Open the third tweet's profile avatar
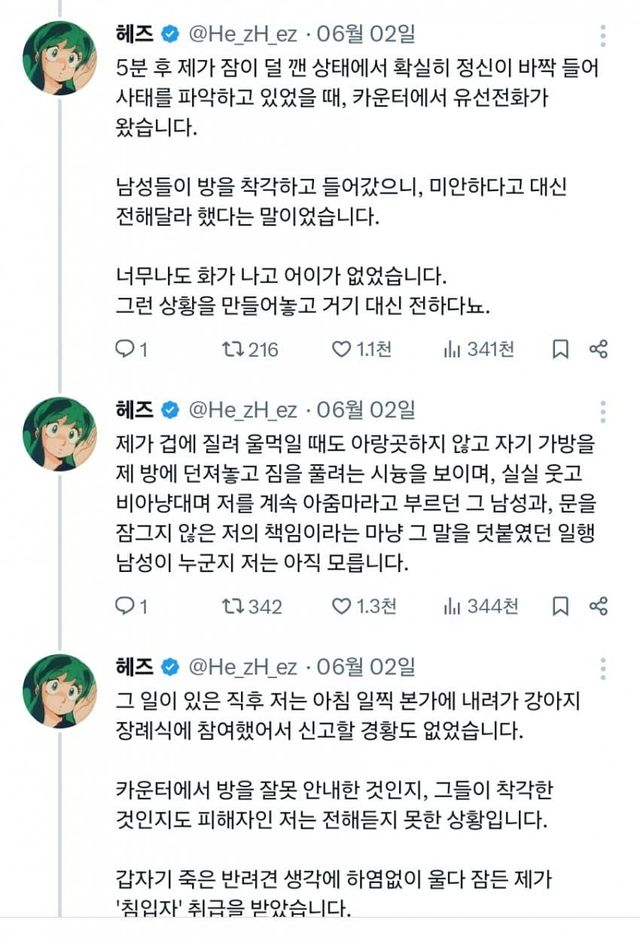Image resolution: width=640 pixels, height=940 pixels. 59,690
